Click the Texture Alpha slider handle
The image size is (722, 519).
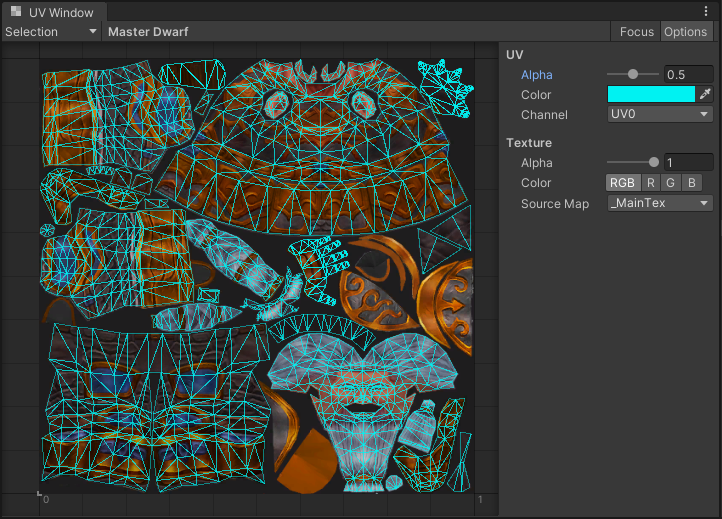[653, 162]
